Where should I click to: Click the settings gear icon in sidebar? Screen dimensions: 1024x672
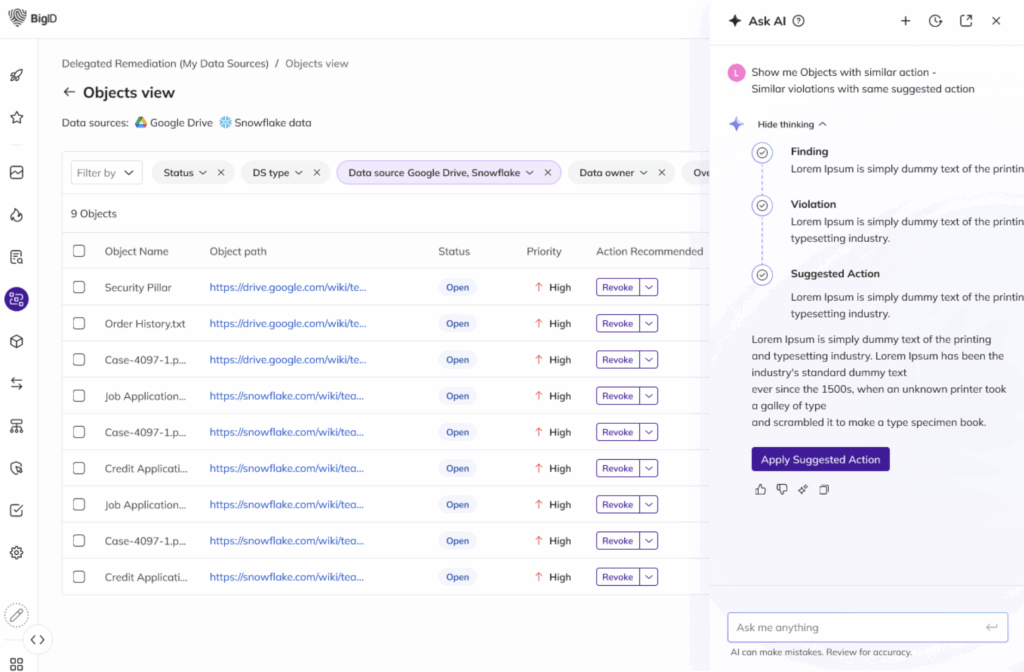(17, 553)
